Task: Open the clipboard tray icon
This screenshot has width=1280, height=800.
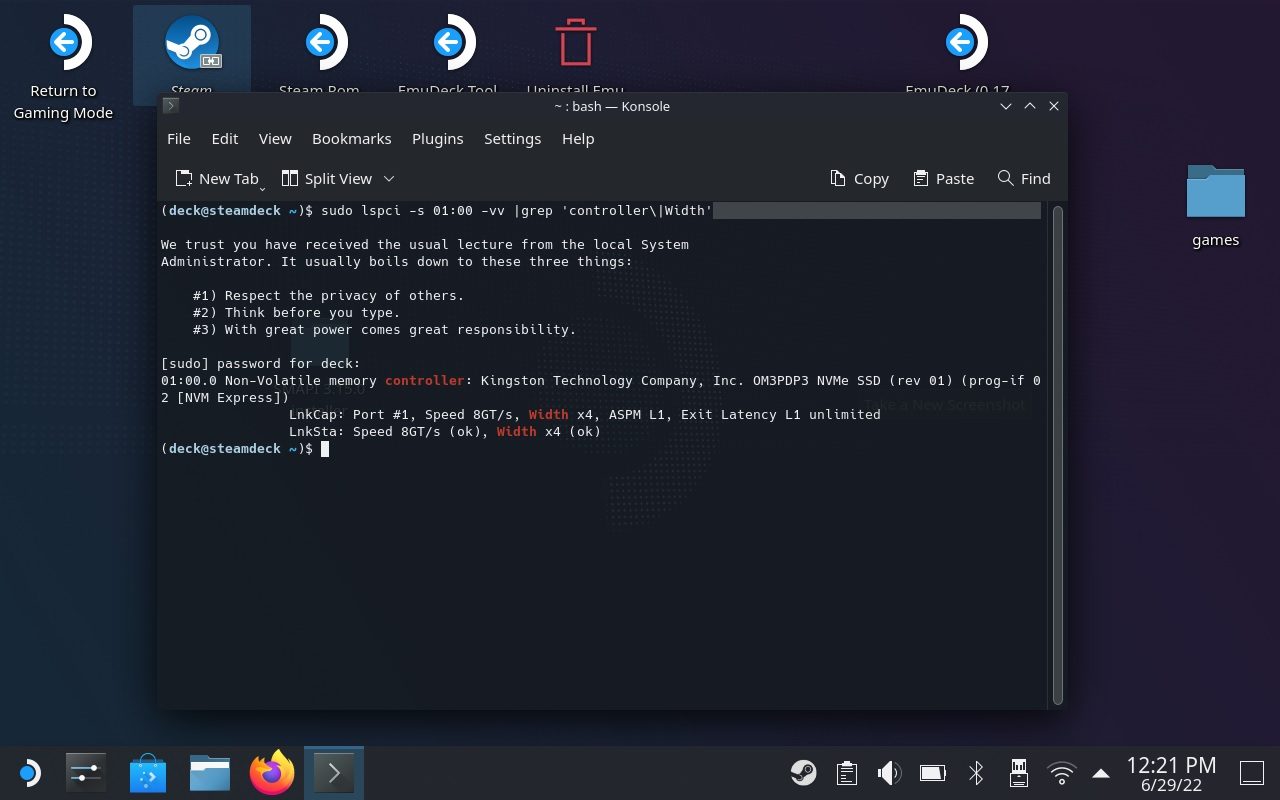Action: [x=846, y=773]
